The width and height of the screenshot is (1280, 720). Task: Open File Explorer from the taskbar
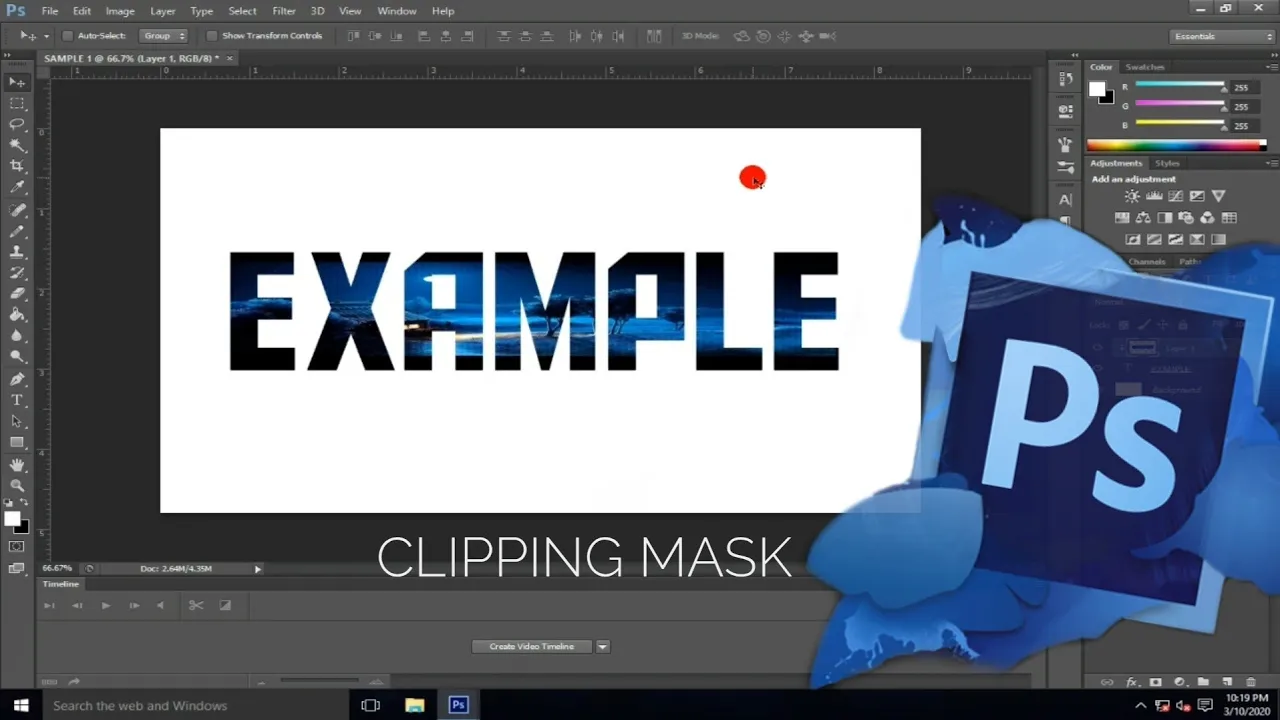pos(415,705)
